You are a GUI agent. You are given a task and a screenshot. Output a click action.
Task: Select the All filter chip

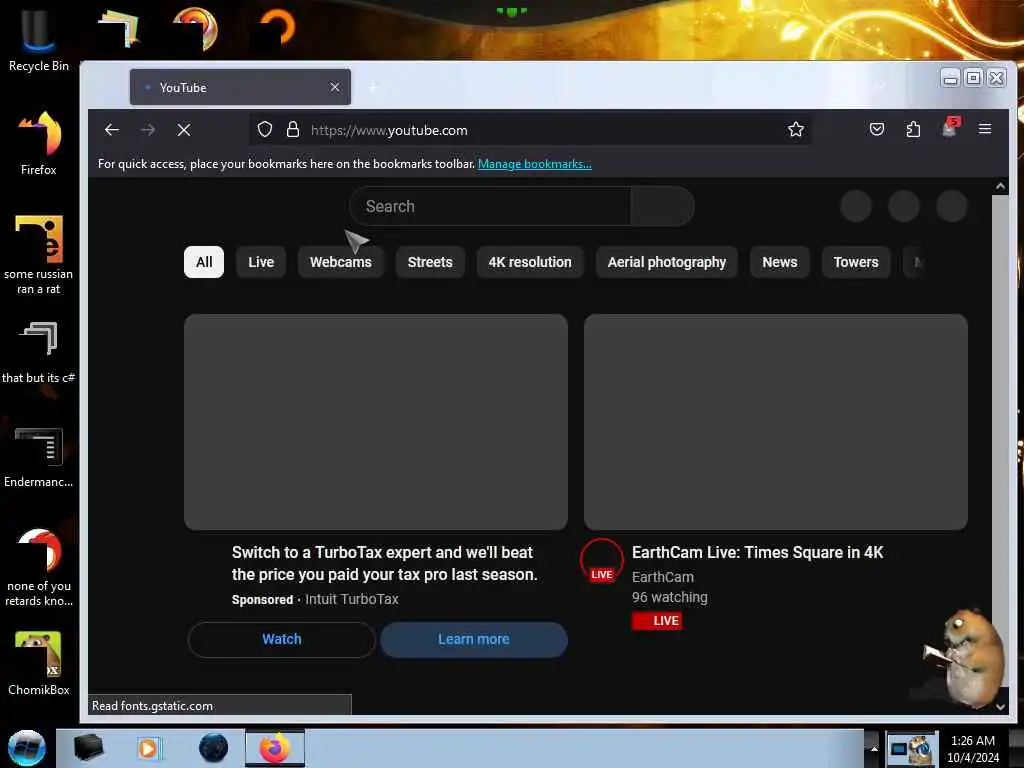(x=204, y=262)
